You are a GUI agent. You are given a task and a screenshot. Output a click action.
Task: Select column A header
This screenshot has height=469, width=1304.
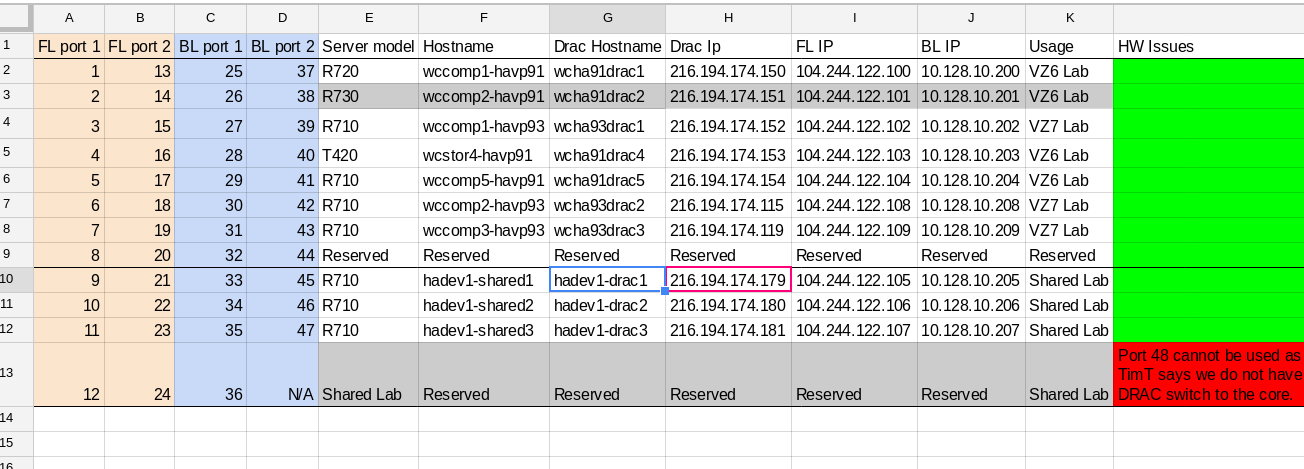click(x=69, y=18)
